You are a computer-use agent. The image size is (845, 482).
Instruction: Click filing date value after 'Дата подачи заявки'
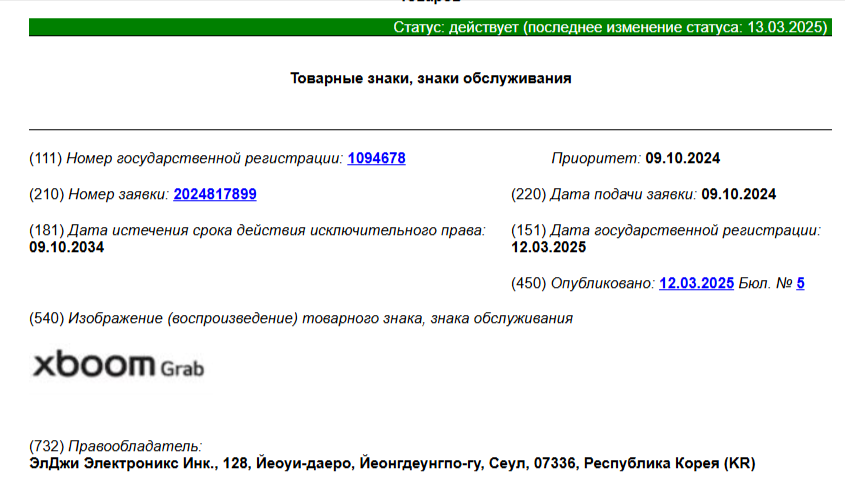click(x=738, y=194)
